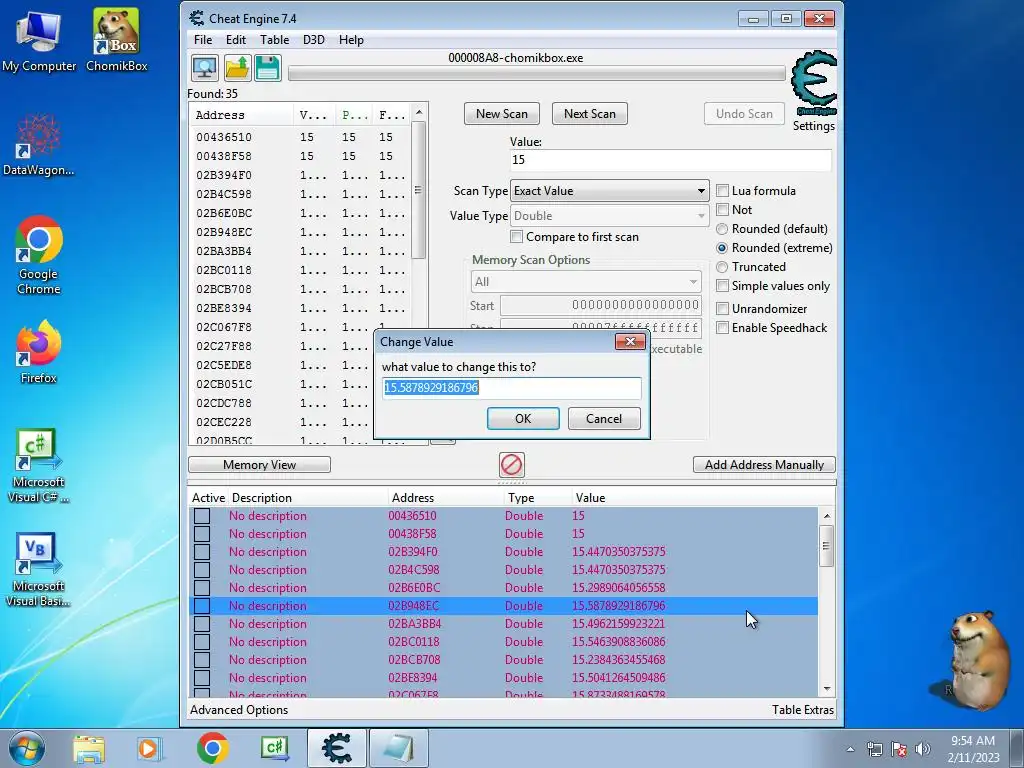Open the Visual C# taskbar icon

point(274,748)
